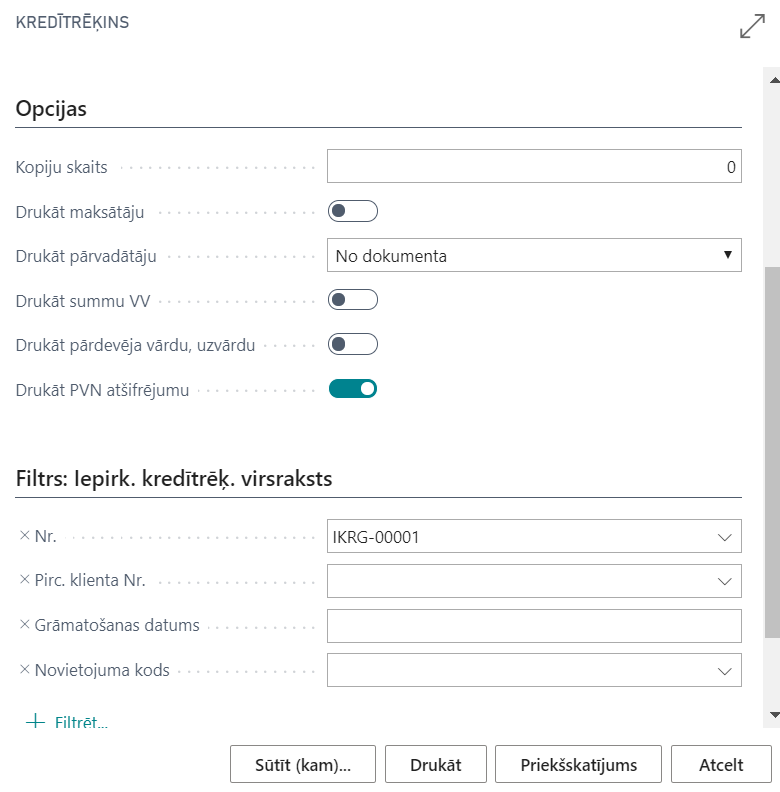This screenshot has width=780, height=792.
Task: Click the Kopiju skaits label
Action: pos(61,167)
